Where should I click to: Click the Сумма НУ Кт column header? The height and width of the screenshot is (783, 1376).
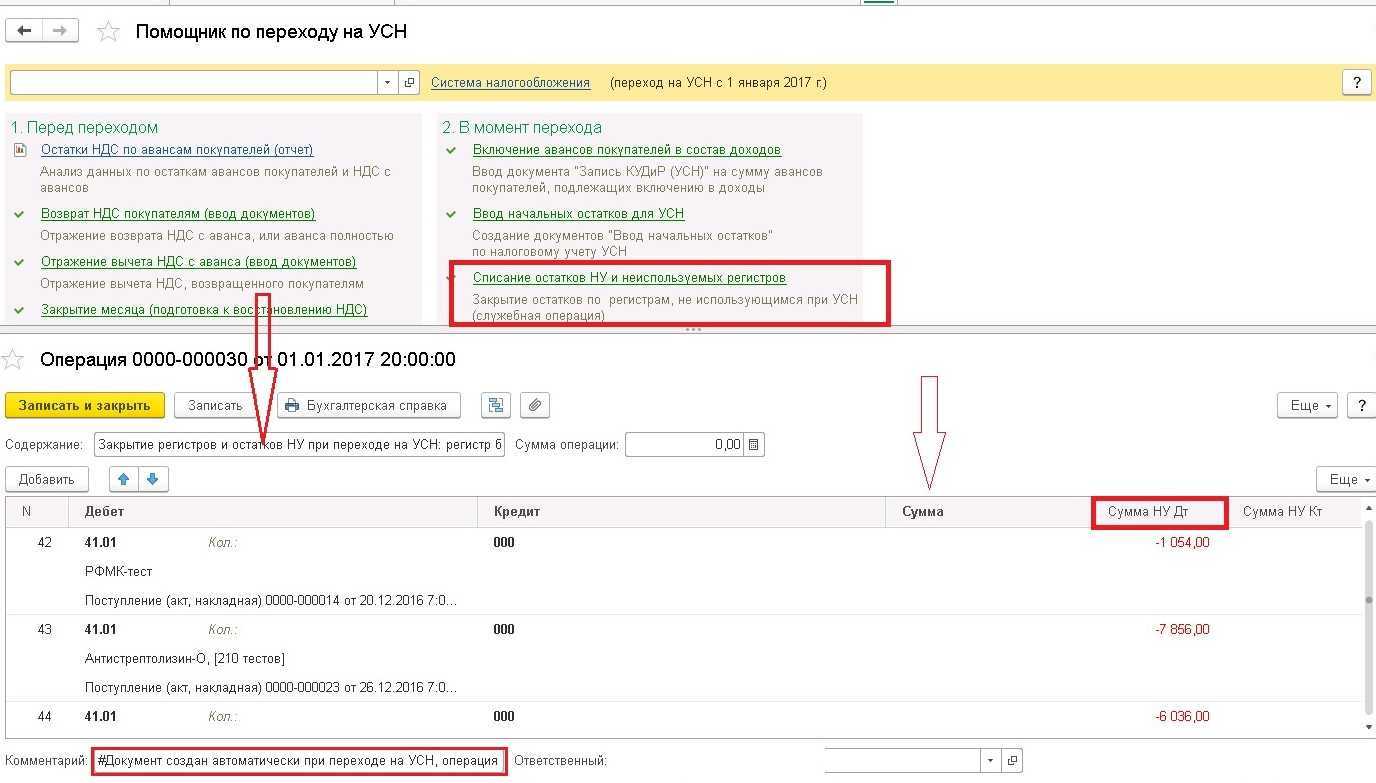1295,511
